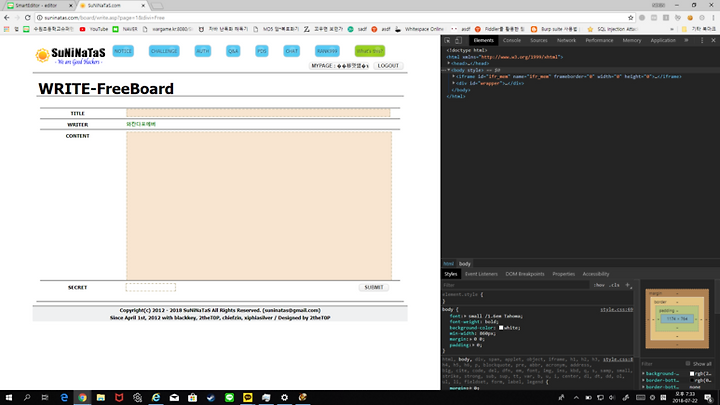Image resolution: width=720 pixels, height=405 pixels.
Task: Open the SQL Injection bookmark
Action: tap(613, 29)
